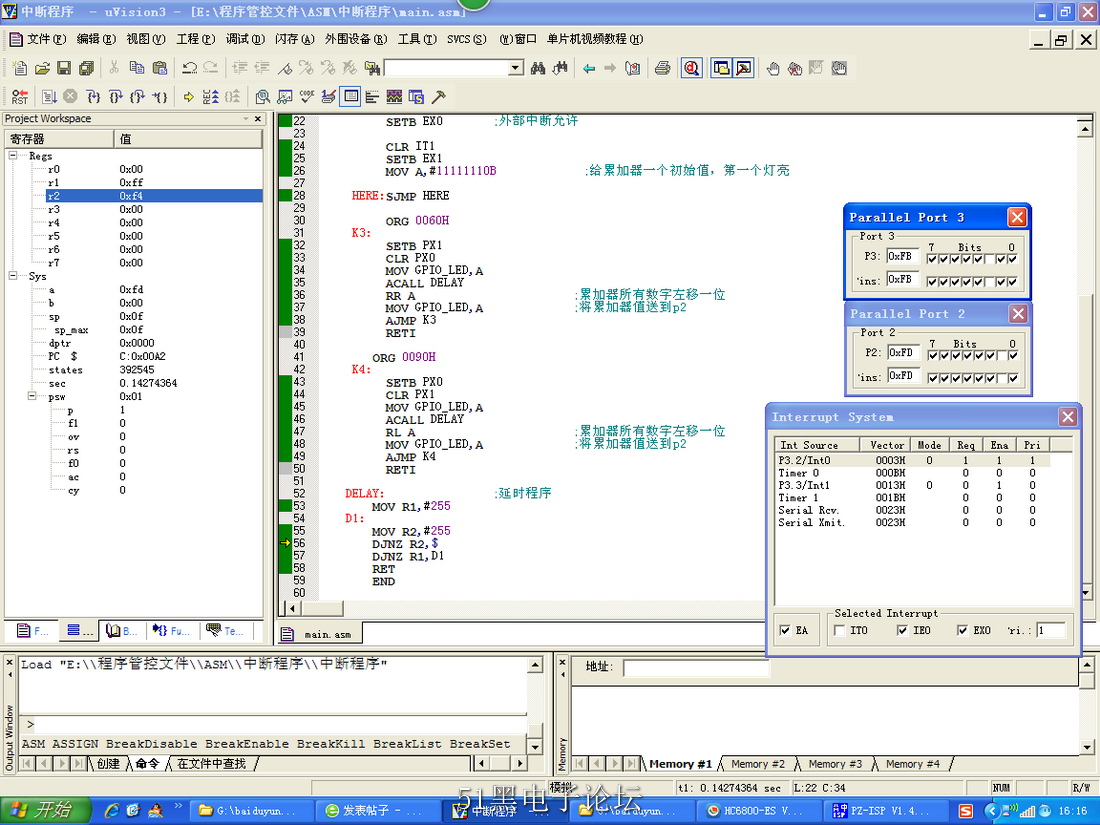The image size is (1100, 825).
Task: Toggle the Memory Window toolbar icon
Action: point(351,97)
